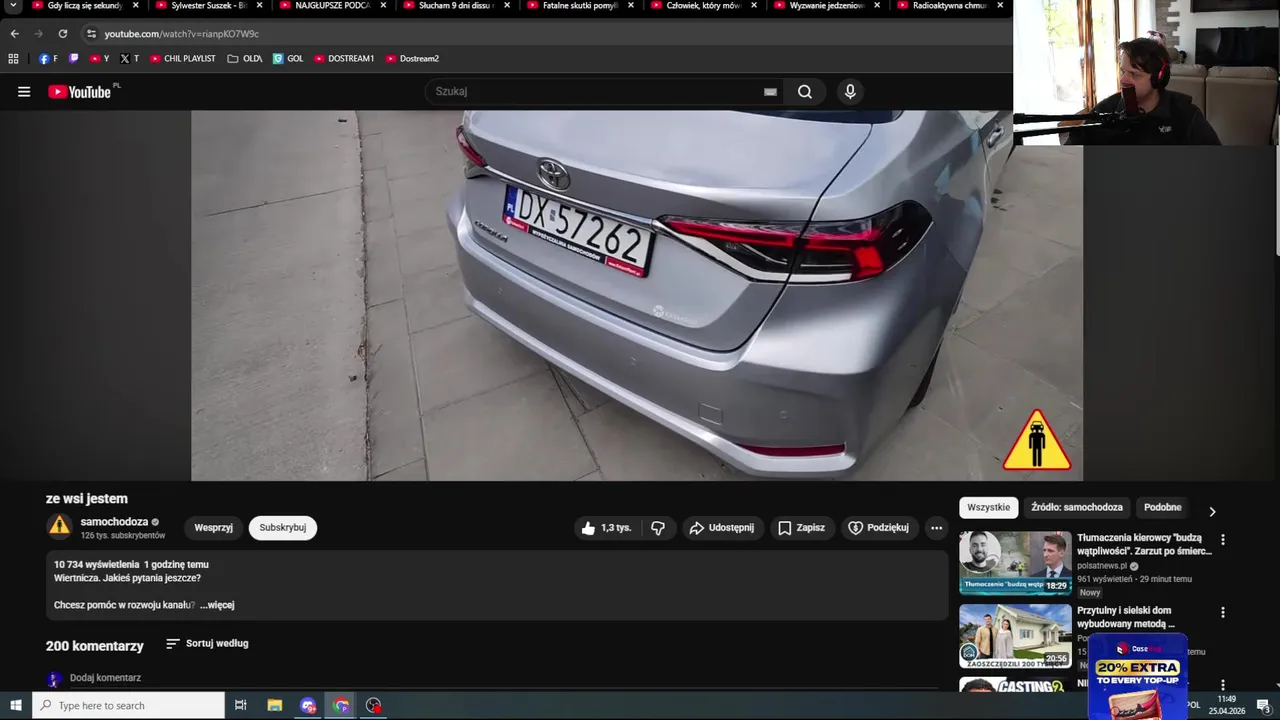The width and height of the screenshot is (1280, 720).
Task: Open the YouTube hamburger guide menu
Action: click(24, 92)
